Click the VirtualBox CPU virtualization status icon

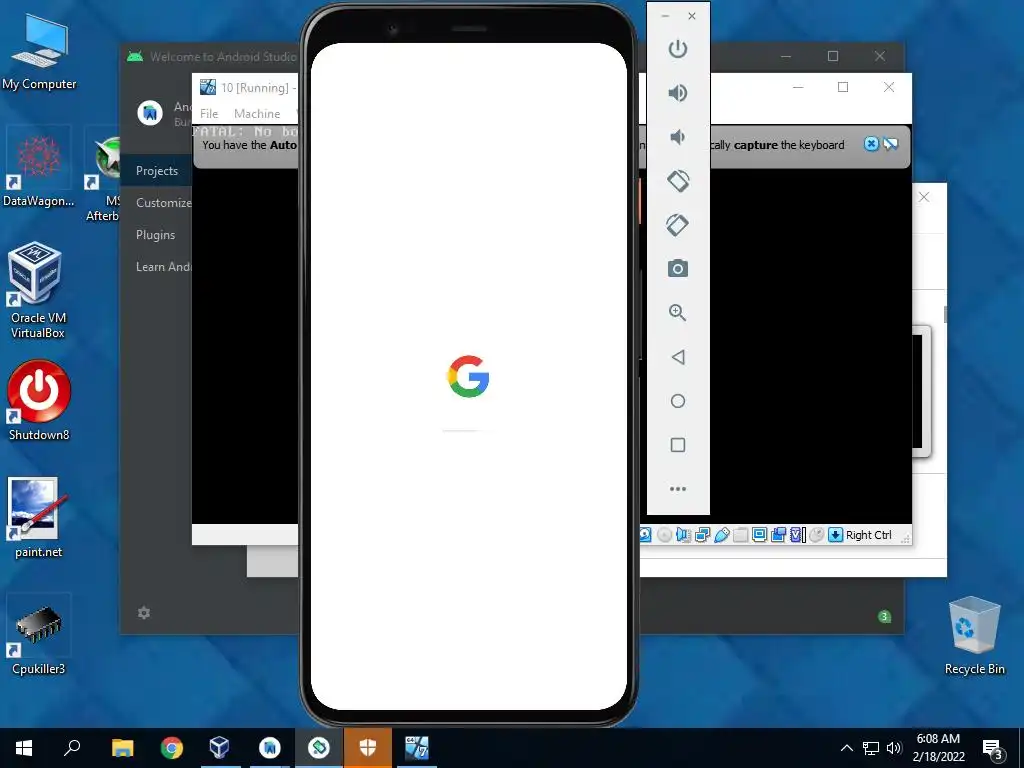(x=797, y=536)
